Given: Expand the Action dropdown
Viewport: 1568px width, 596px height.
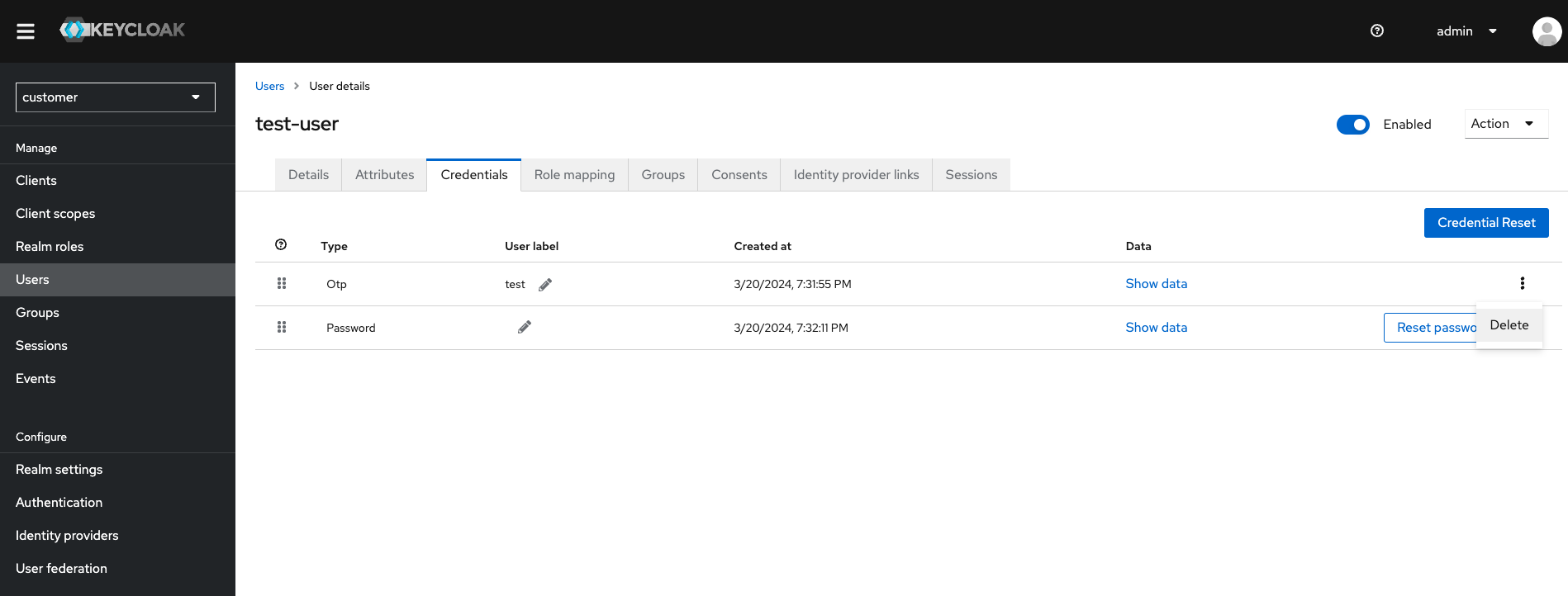Looking at the screenshot, I should [x=1505, y=124].
